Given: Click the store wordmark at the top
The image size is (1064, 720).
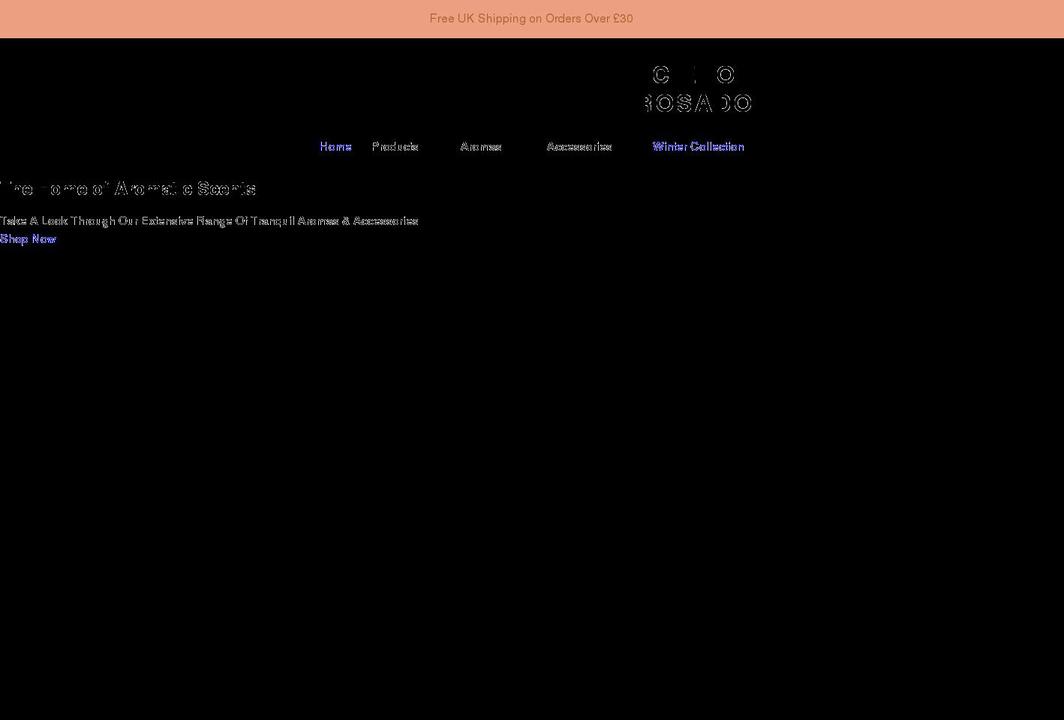Looking at the screenshot, I should [x=698, y=88].
